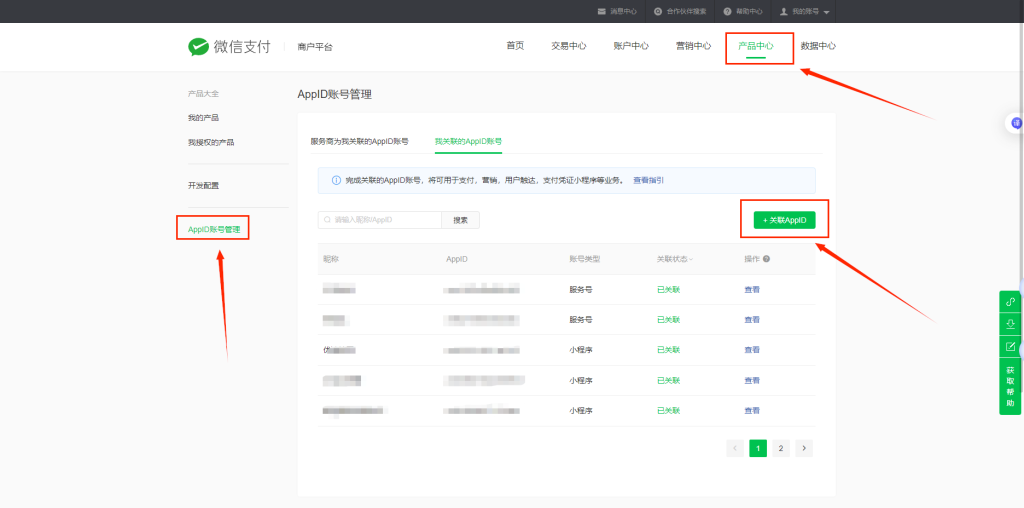Open 数据中心 in main navigation

818,46
